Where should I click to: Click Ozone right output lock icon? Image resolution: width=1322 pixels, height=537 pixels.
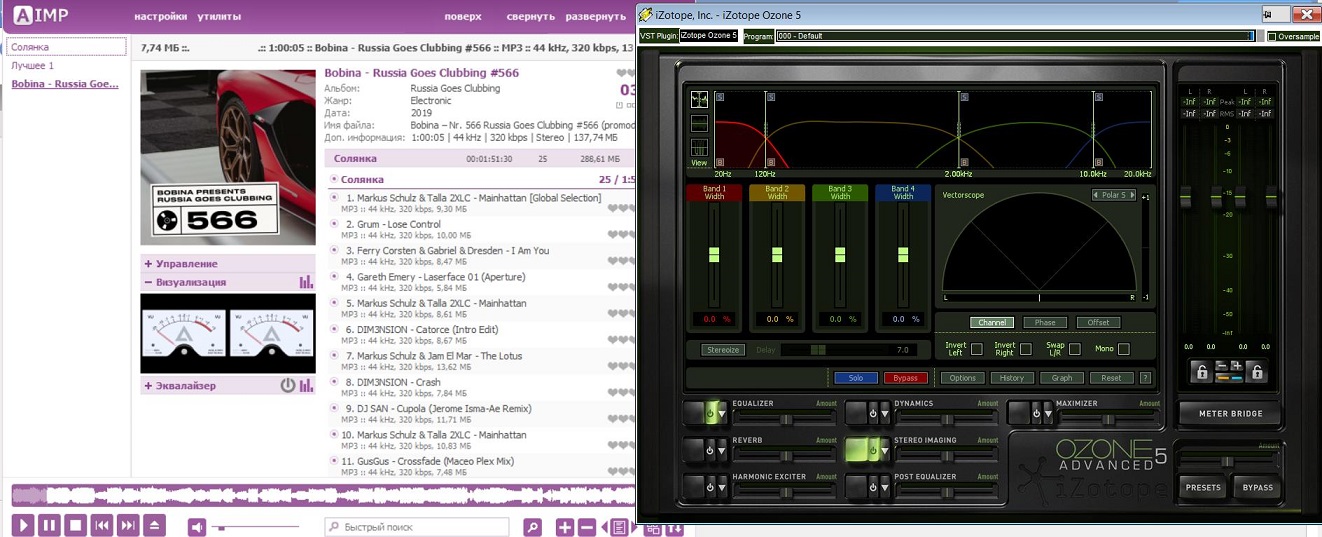(1258, 372)
